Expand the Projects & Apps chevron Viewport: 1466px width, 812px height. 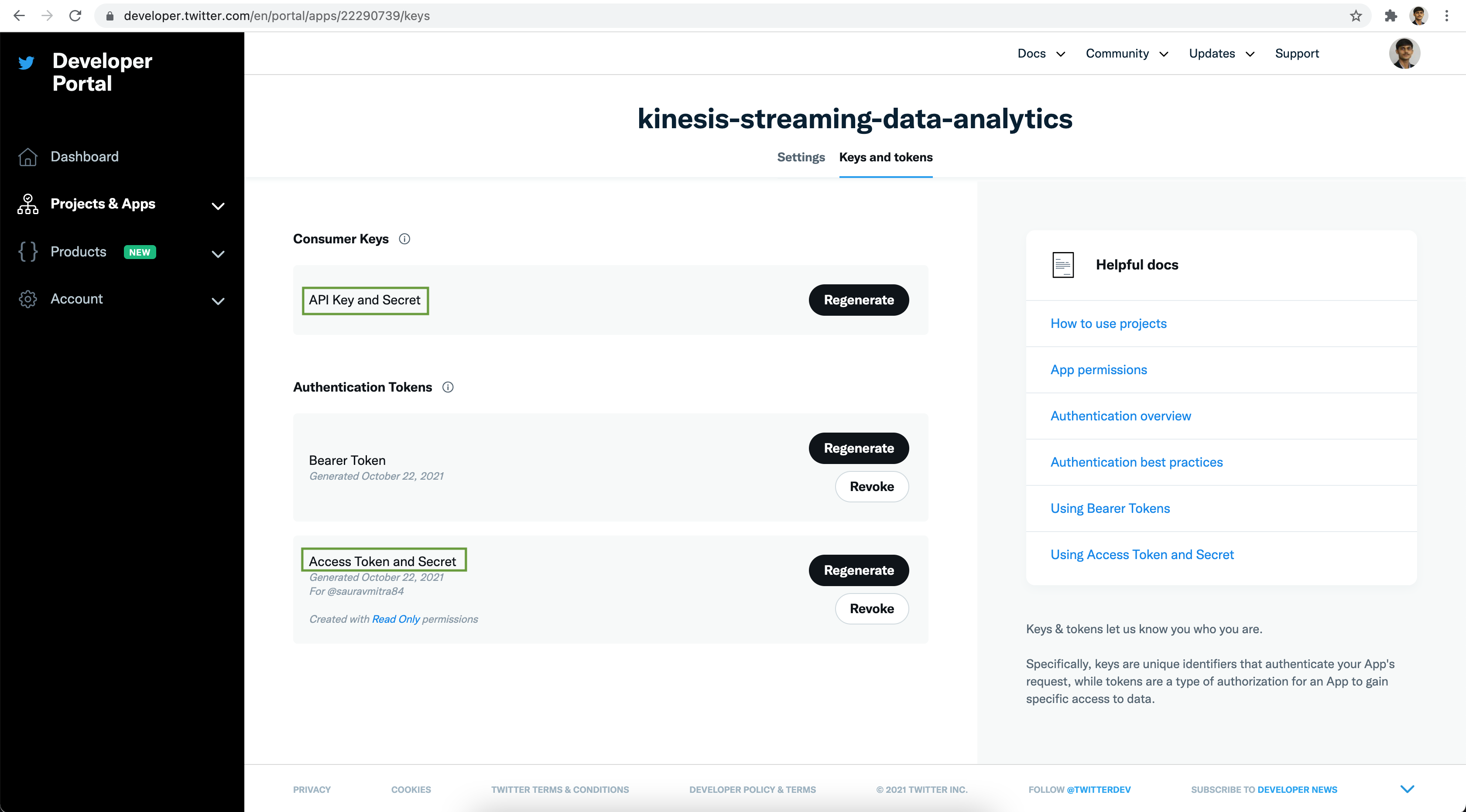[x=218, y=206]
